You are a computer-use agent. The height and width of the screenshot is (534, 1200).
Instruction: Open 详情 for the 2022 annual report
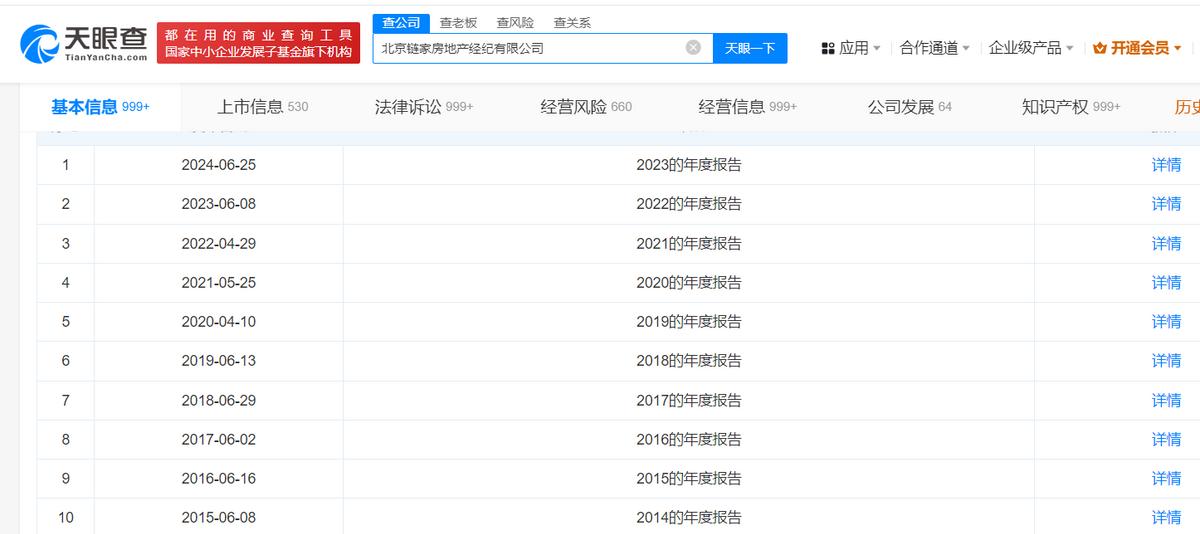pos(1166,204)
